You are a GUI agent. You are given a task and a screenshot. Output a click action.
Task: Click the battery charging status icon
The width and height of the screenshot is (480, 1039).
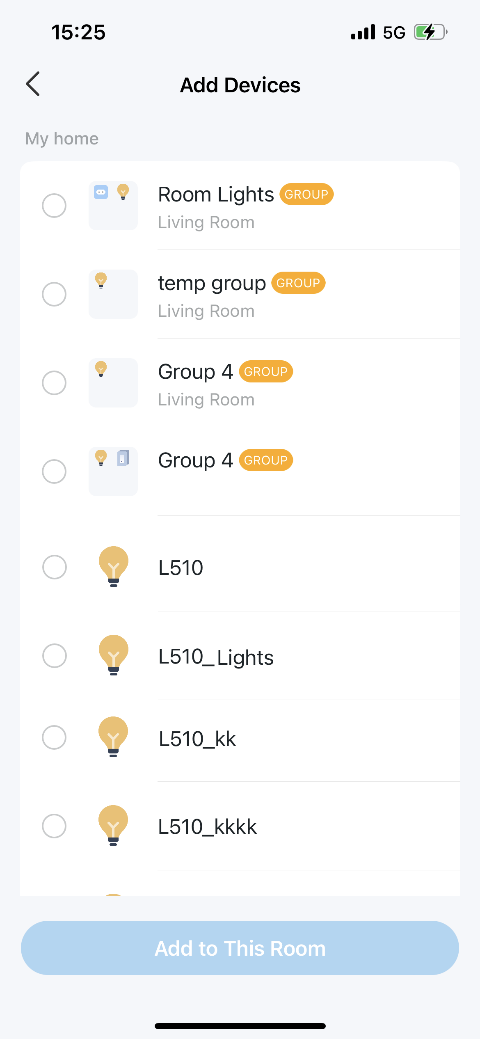coord(431,32)
